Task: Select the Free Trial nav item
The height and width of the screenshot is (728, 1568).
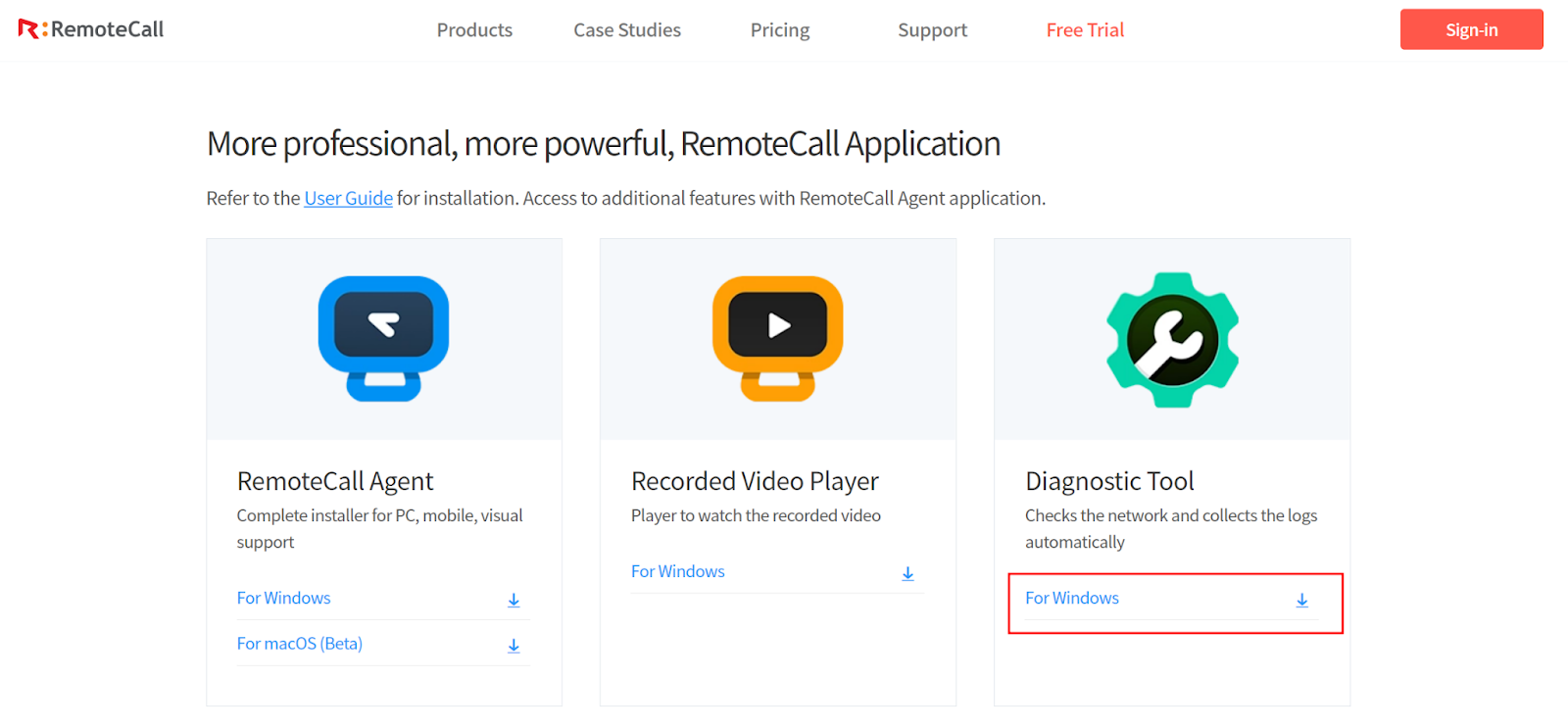Action: click(x=1085, y=30)
